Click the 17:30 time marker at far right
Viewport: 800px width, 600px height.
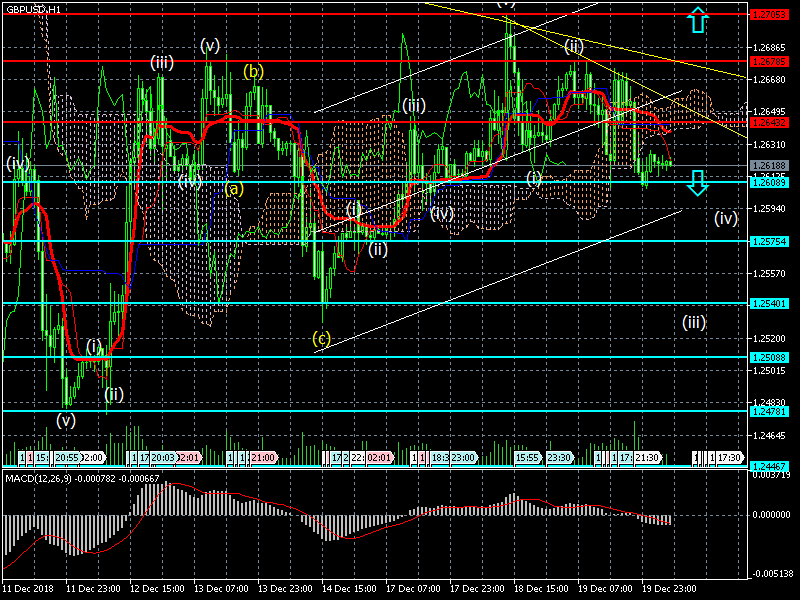point(729,457)
